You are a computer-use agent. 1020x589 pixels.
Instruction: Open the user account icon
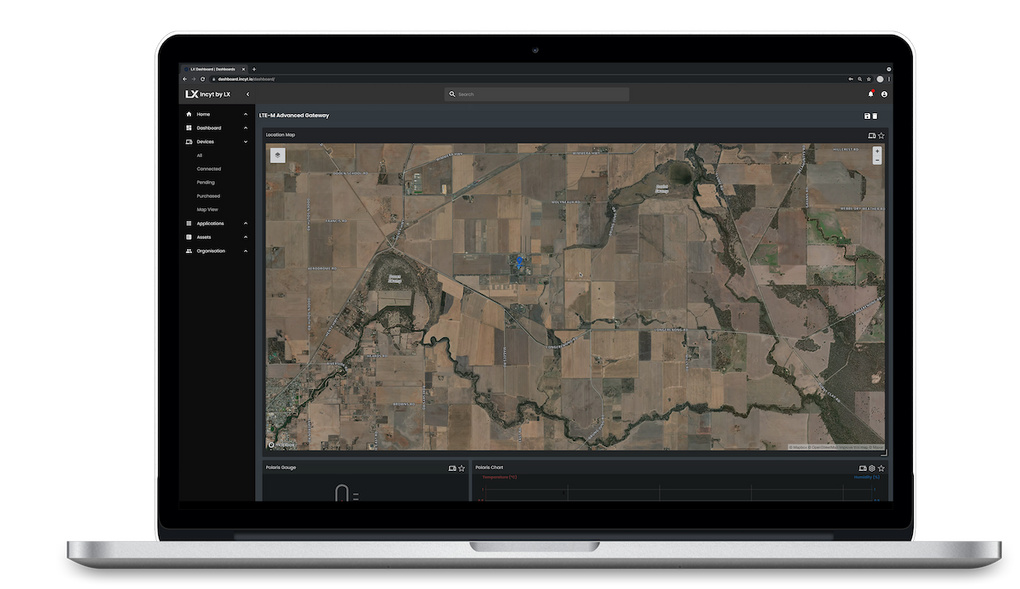(x=884, y=94)
